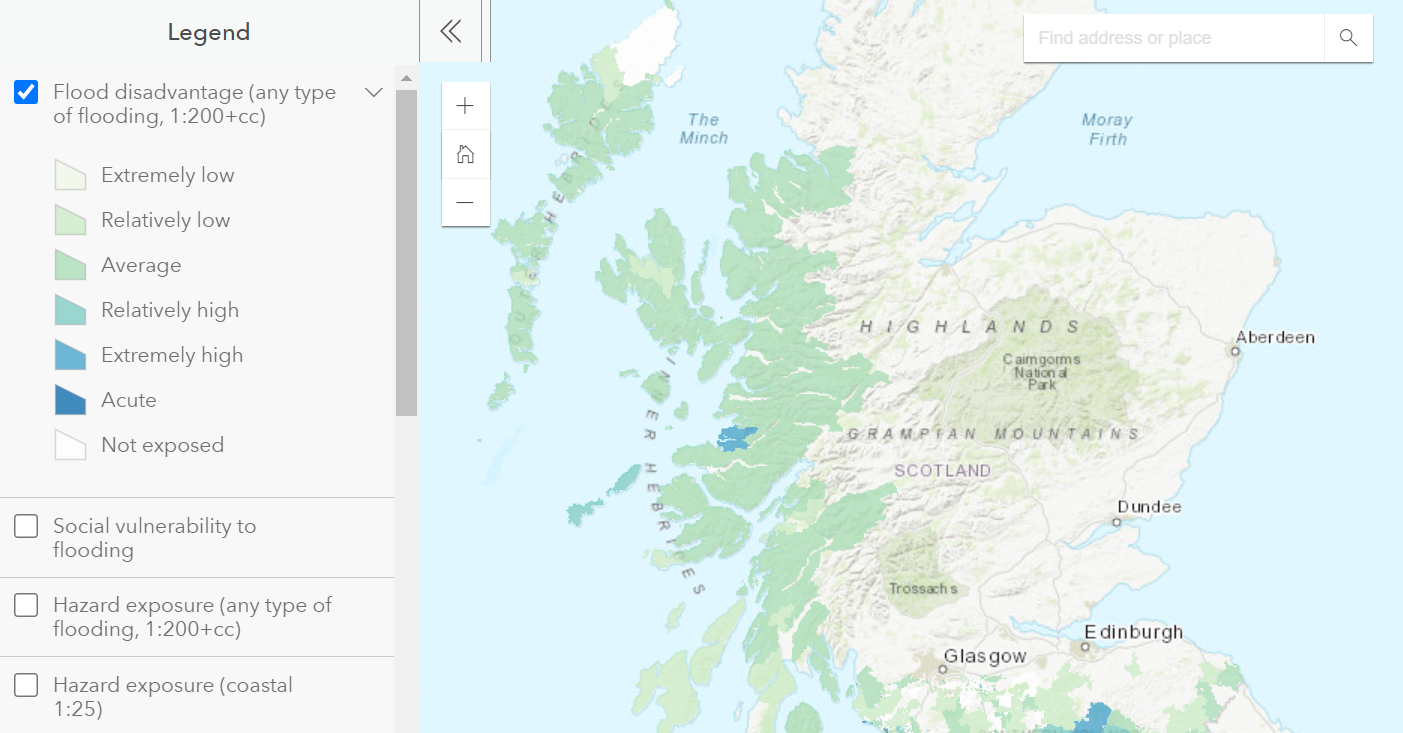Click the legend panel scrollbar thumb
The image size is (1403, 733).
pyautogui.click(x=406, y=252)
